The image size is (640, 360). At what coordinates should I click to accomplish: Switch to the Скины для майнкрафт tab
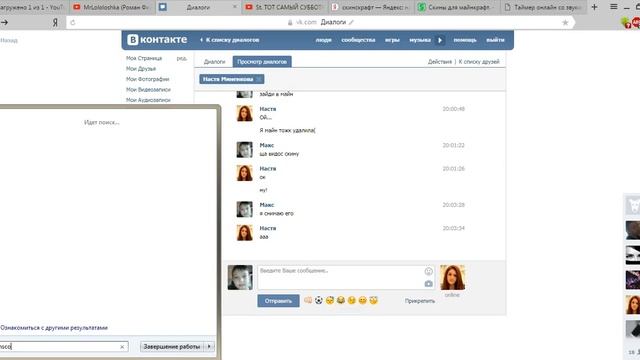[x=457, y=7]
